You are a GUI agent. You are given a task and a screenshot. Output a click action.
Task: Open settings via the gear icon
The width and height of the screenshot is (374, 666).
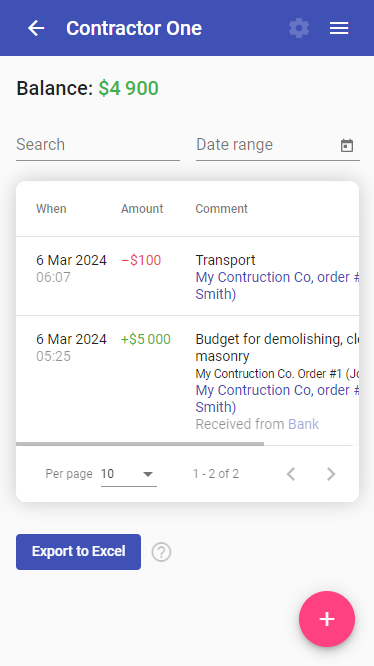(299, 28)
